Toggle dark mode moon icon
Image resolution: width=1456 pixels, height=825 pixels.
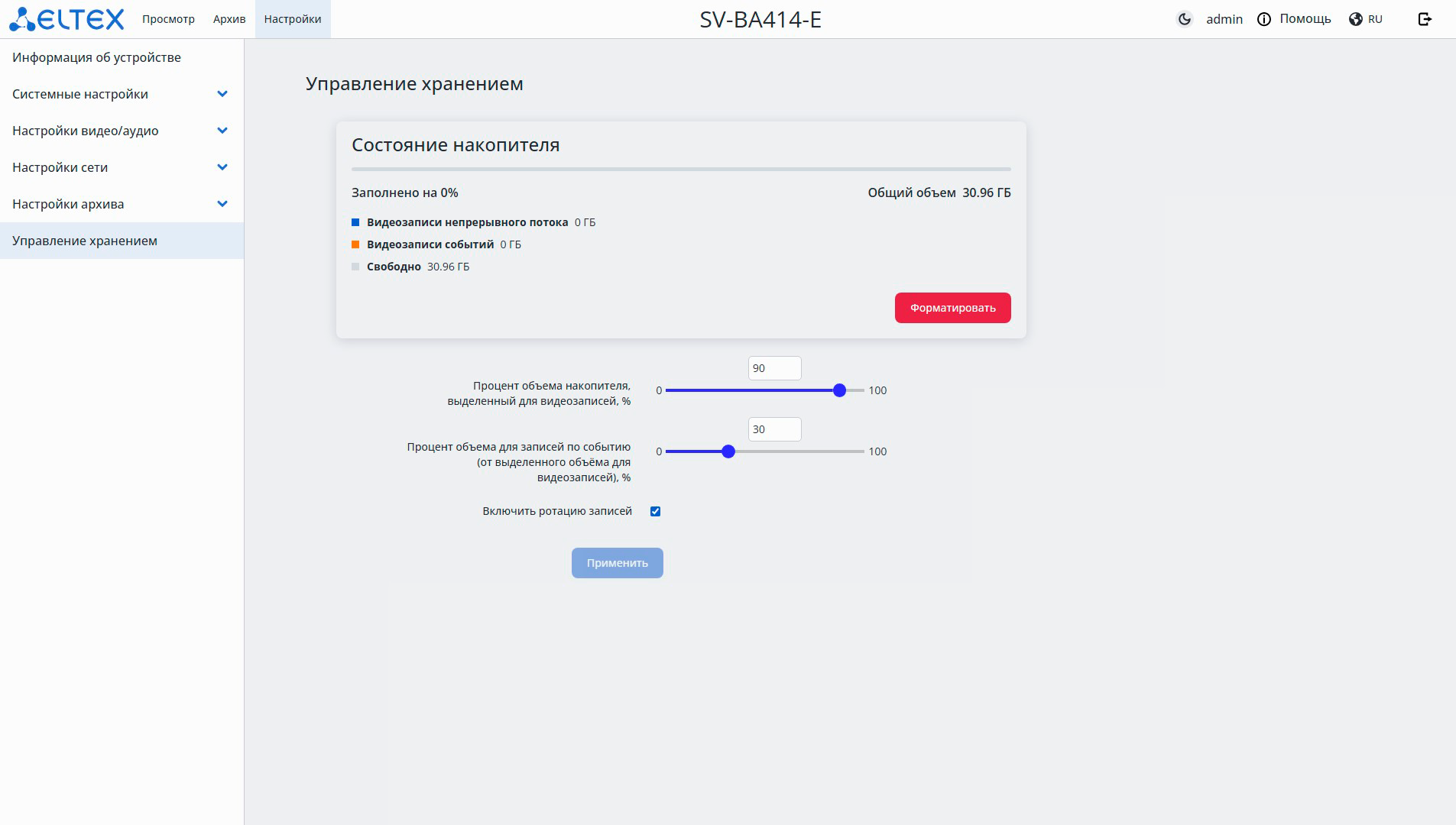click(1185, 19)
